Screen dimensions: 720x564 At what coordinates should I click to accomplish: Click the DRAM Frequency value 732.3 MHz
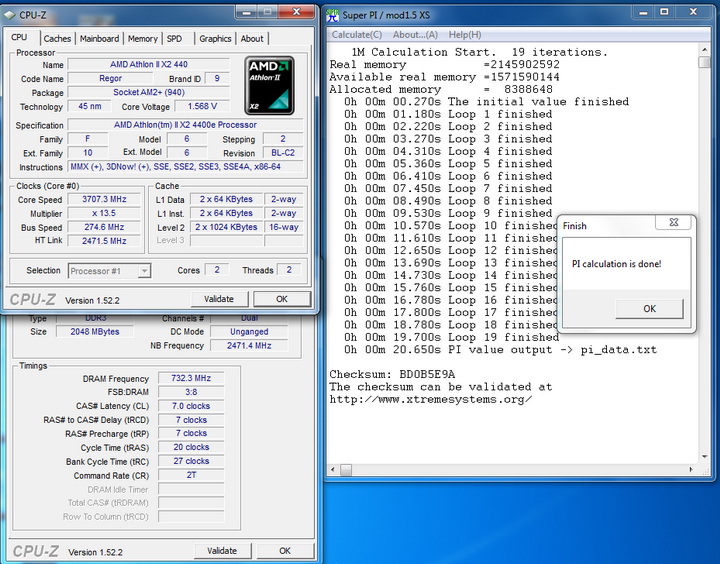click(191, 378)
